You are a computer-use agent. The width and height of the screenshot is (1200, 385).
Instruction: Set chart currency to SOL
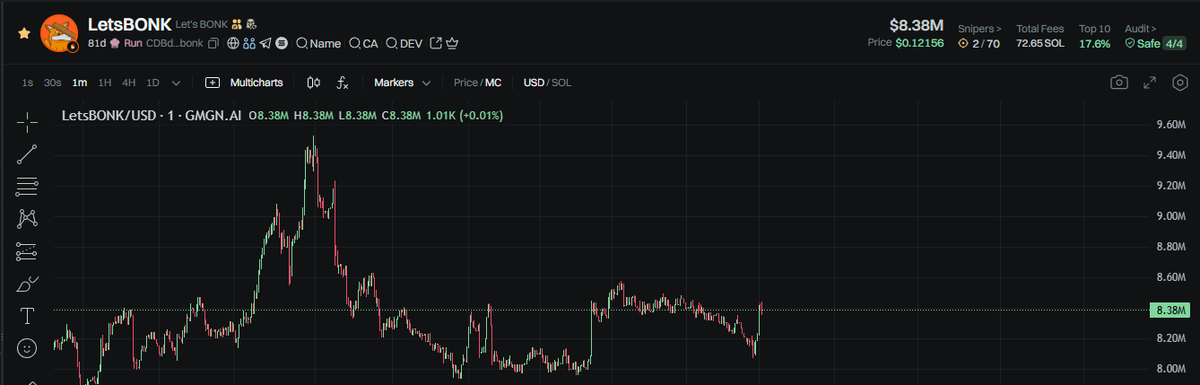tap(561, 82)
